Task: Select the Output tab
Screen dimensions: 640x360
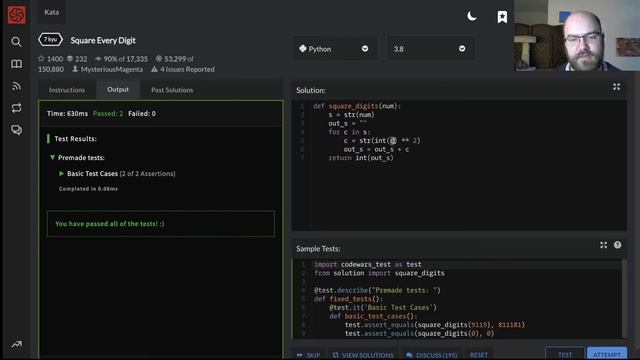Action: (x=118, y=89)
